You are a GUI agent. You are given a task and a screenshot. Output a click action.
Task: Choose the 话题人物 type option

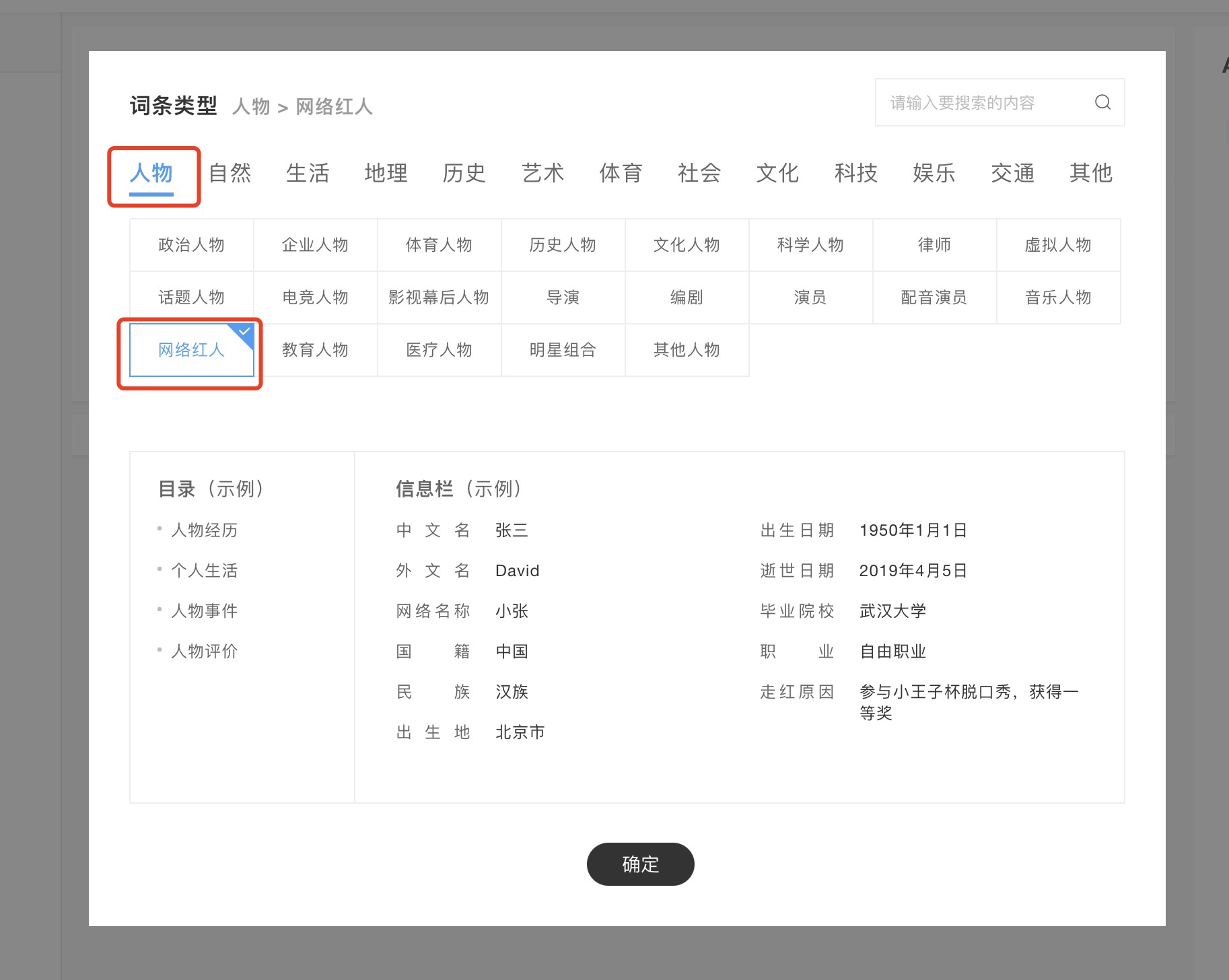pos(192,297)
